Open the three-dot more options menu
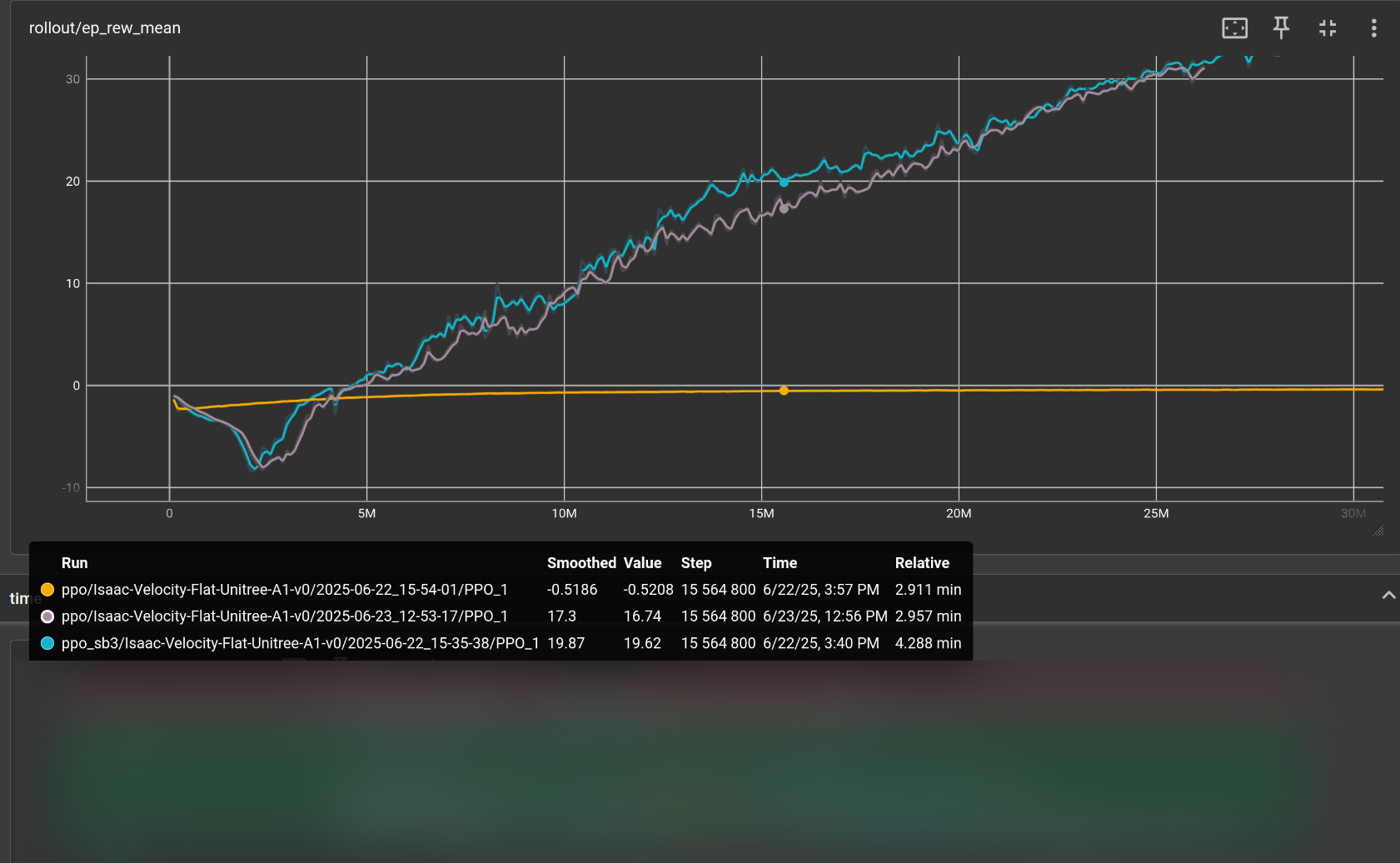1400x863 pixels. tap(1373, 28)
